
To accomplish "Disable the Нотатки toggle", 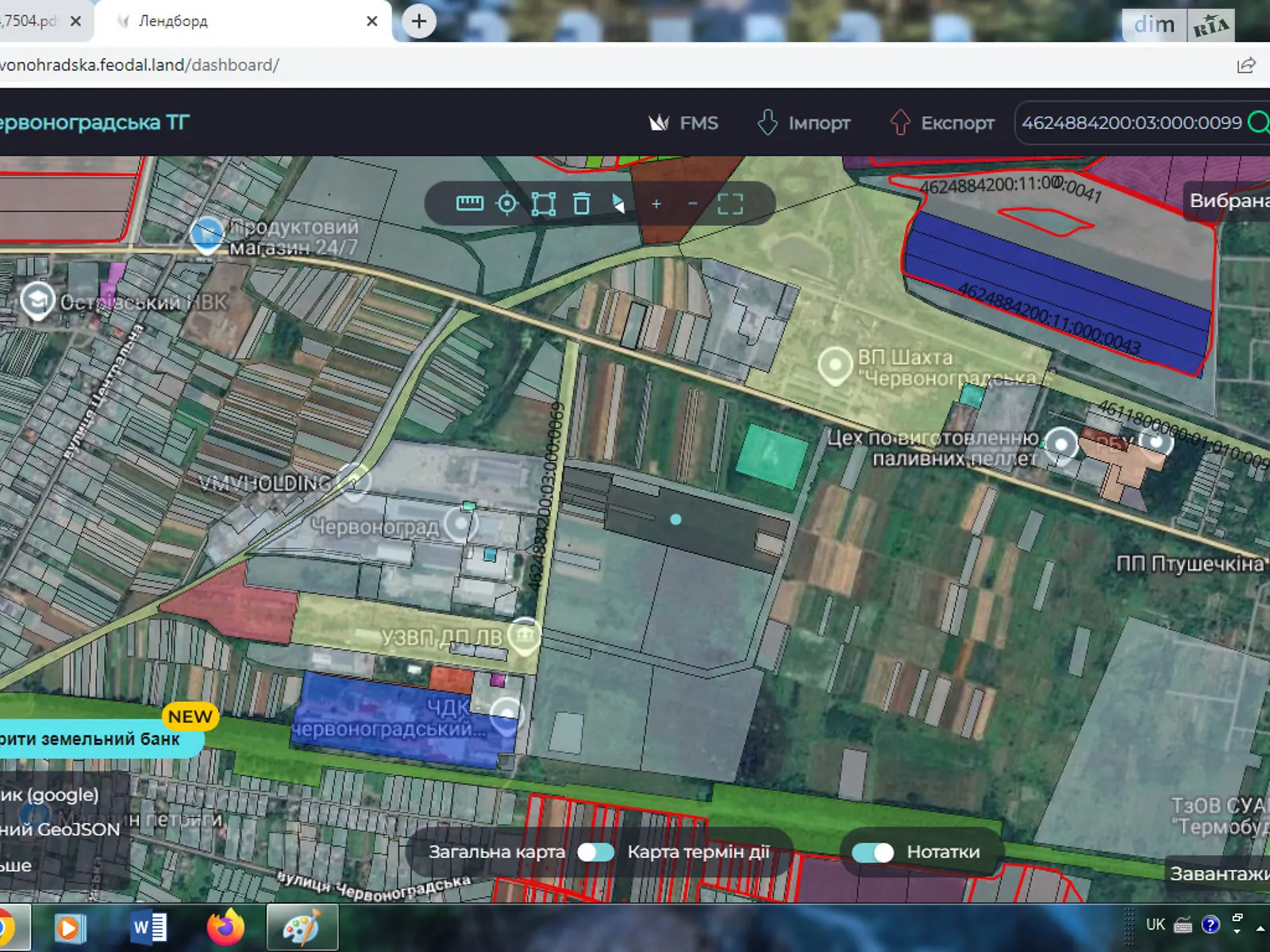I will [872, 852].
